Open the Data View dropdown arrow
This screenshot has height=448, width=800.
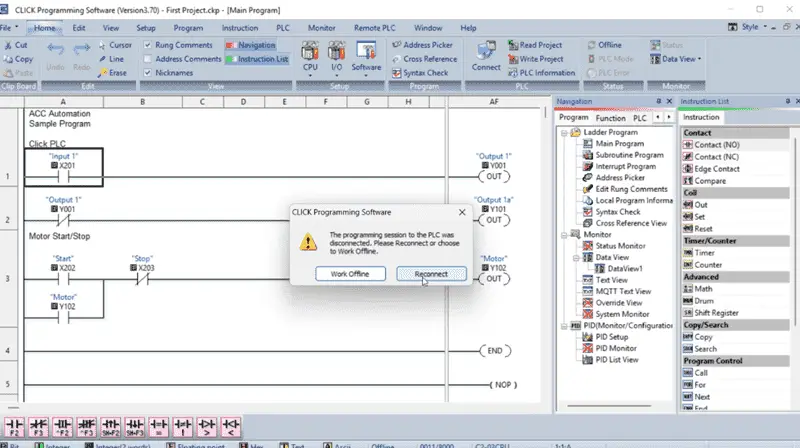point(699,59)
